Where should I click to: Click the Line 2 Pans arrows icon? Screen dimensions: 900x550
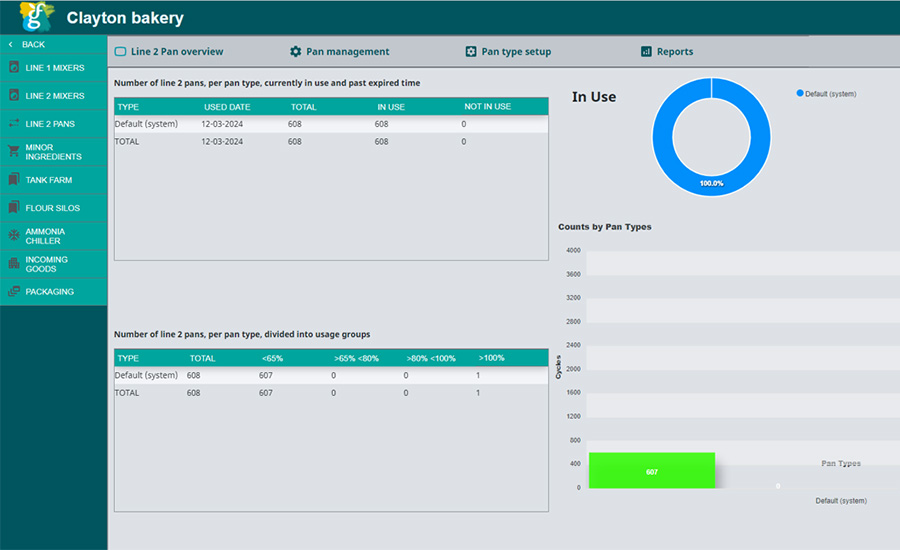[14, 124]
